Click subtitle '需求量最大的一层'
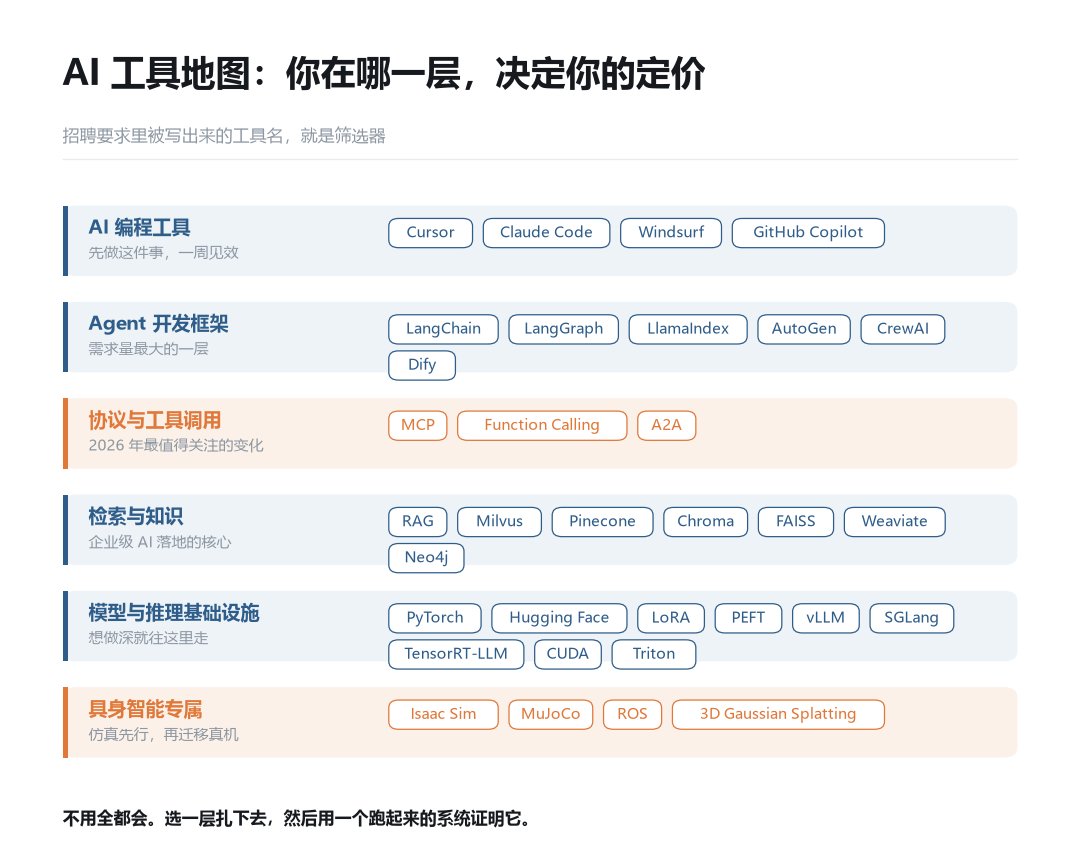Viewport: 1080px width, 860px height. point(148,349)
